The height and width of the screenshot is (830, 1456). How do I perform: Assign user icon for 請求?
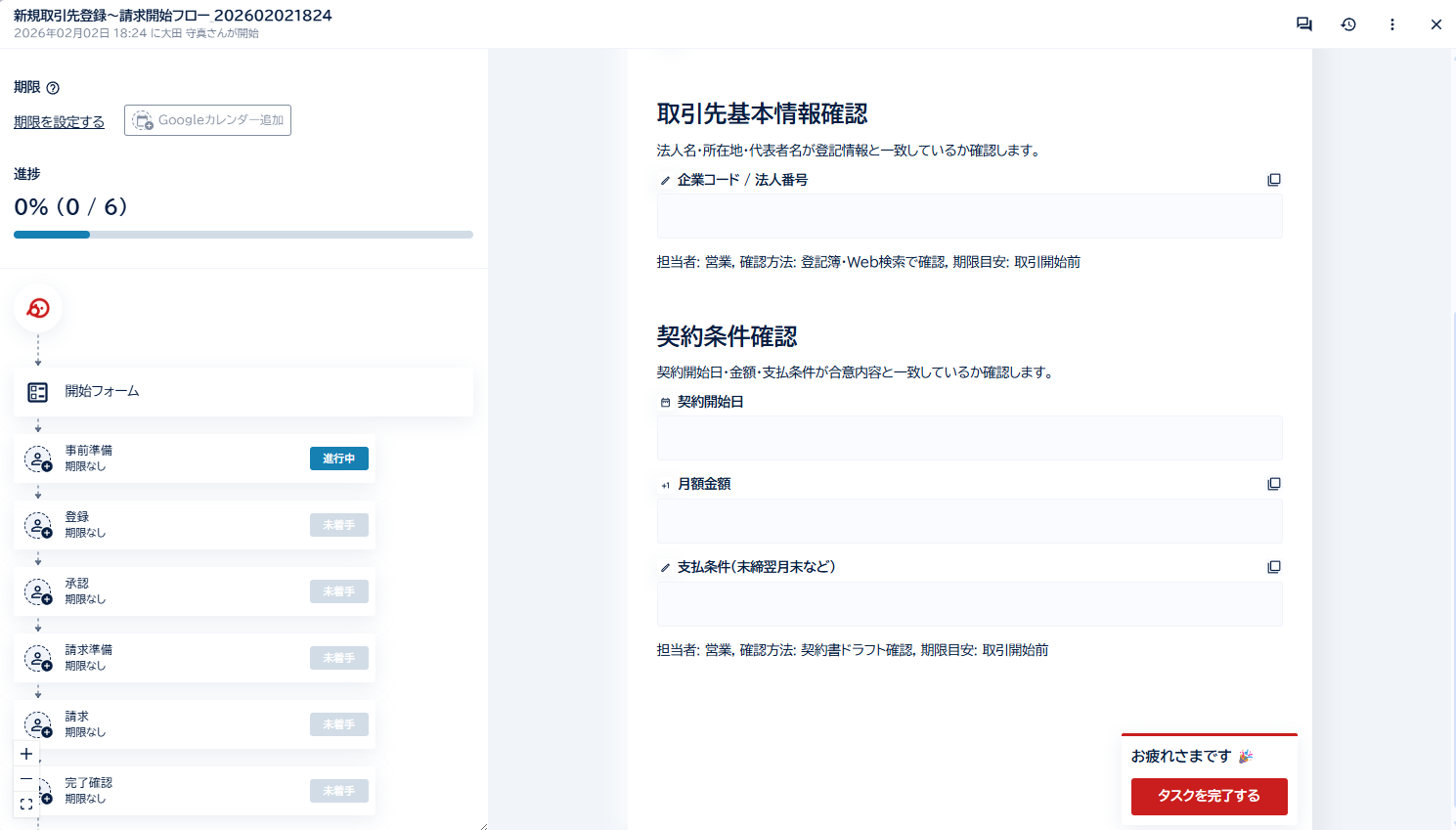coord(38,724)
